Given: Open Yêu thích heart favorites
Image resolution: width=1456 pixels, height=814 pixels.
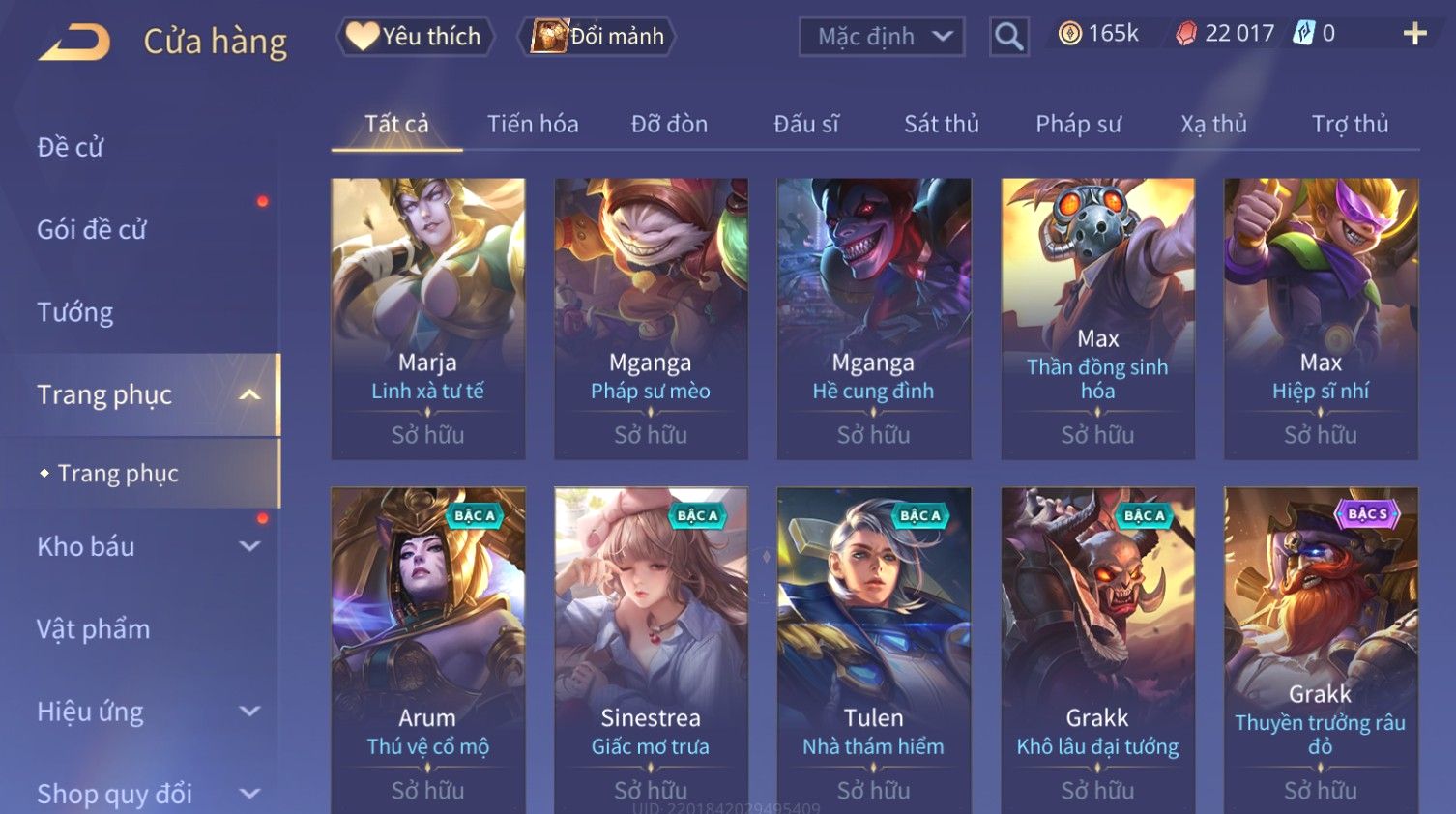Looking at the screenshot, I should click(415, 37).
